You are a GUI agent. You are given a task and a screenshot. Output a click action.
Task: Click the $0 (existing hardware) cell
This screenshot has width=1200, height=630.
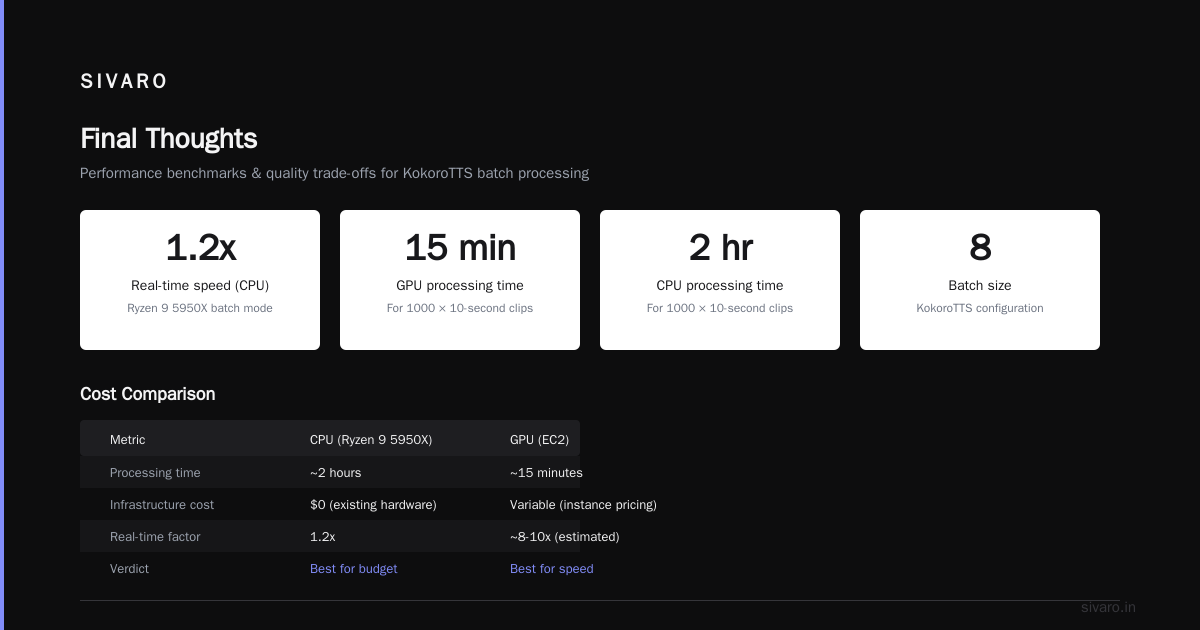pyautogui.click(x=373, y=504)
